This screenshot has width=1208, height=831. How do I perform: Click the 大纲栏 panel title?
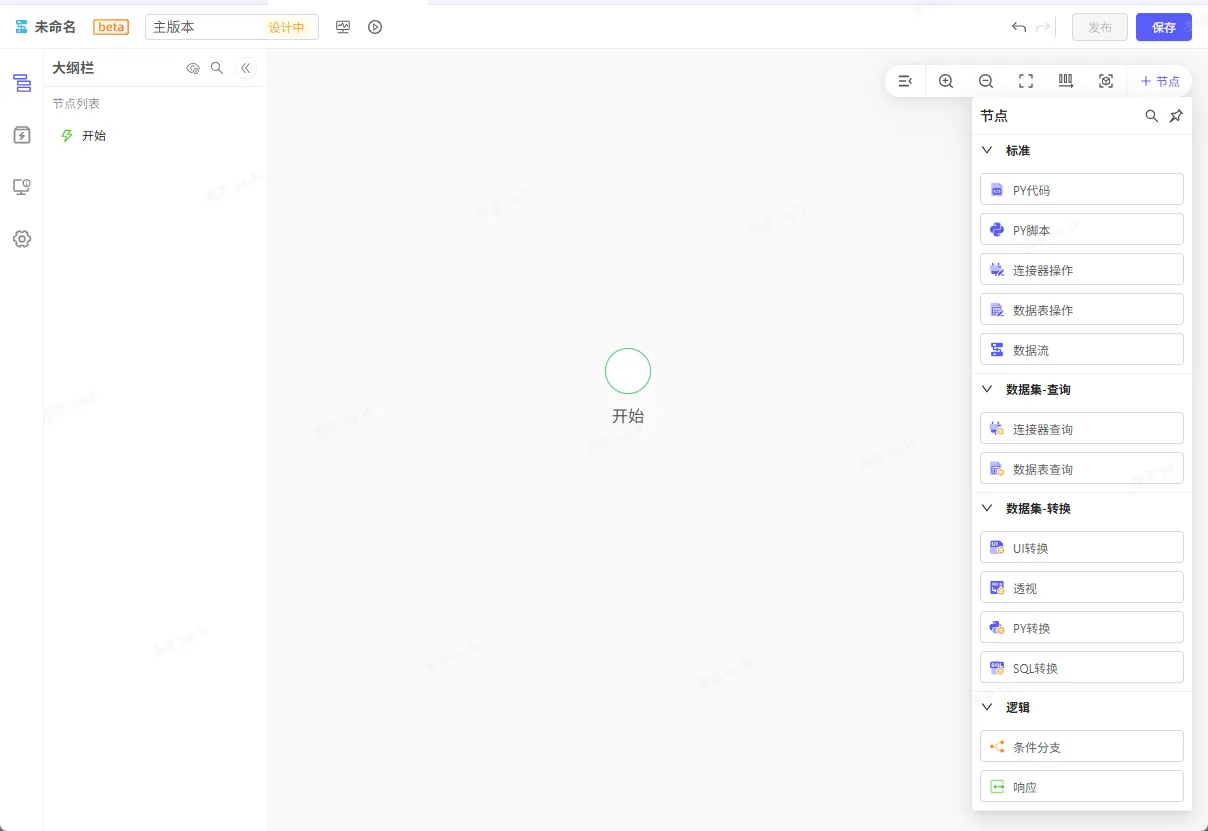click(x=73, y=68)
